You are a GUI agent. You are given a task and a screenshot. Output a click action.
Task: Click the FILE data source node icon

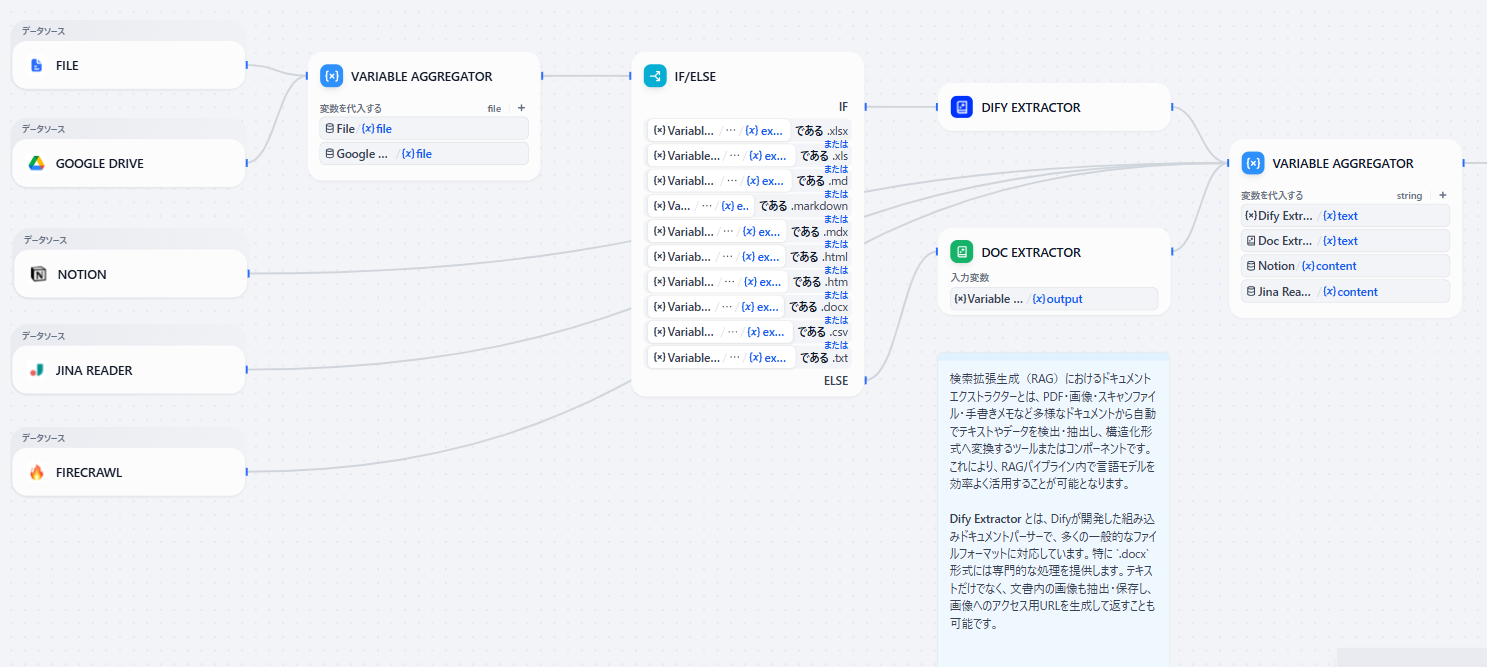click(x=37, y=66)
